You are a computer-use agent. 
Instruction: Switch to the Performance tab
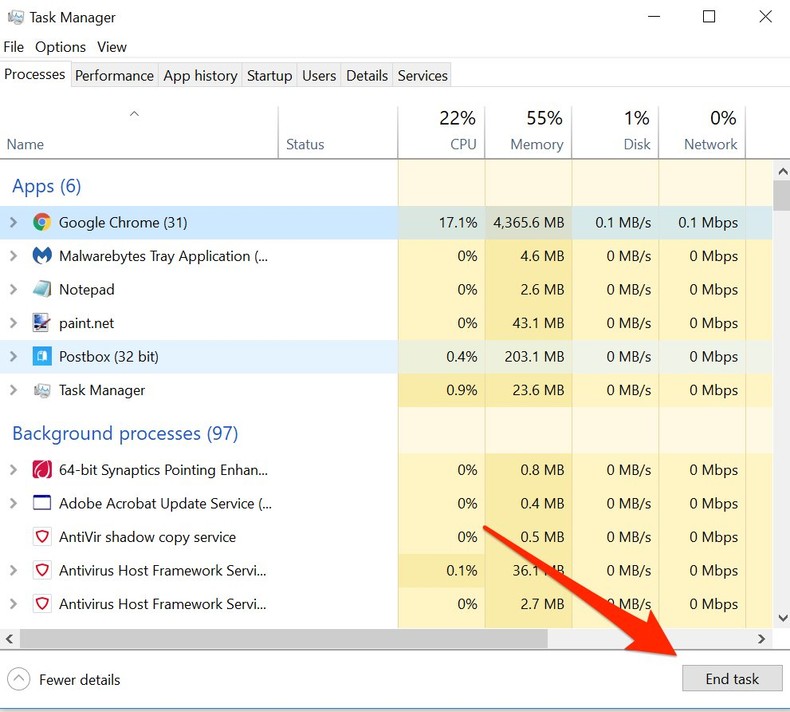[x=114, y=75]
